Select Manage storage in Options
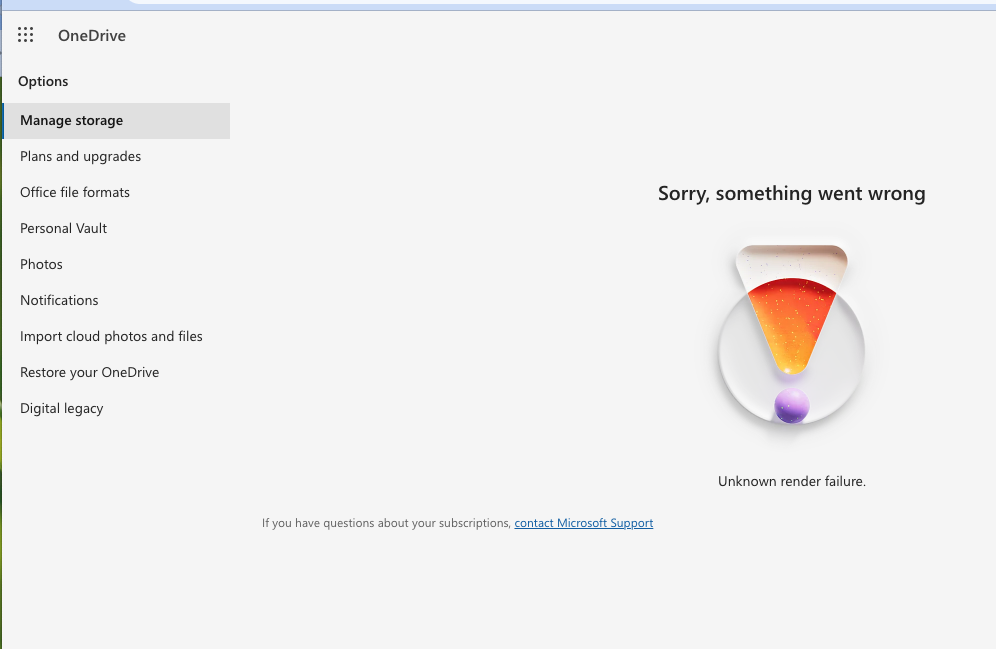Viewport: 996px width, 649px height. click(116, 121)
